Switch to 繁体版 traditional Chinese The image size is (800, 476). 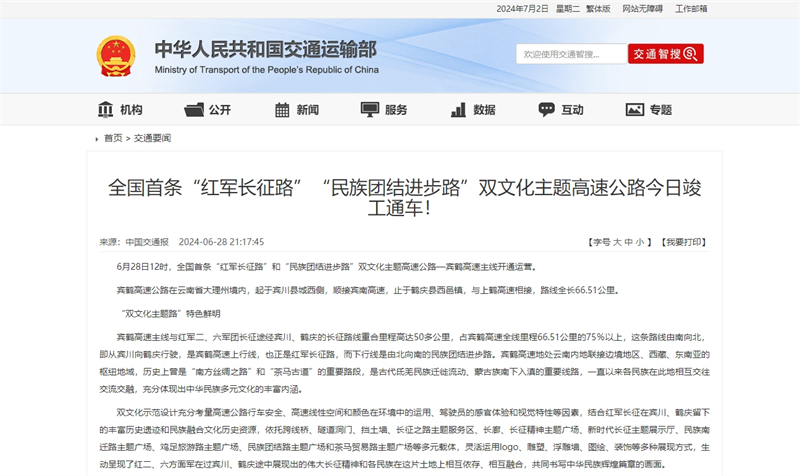598,8
